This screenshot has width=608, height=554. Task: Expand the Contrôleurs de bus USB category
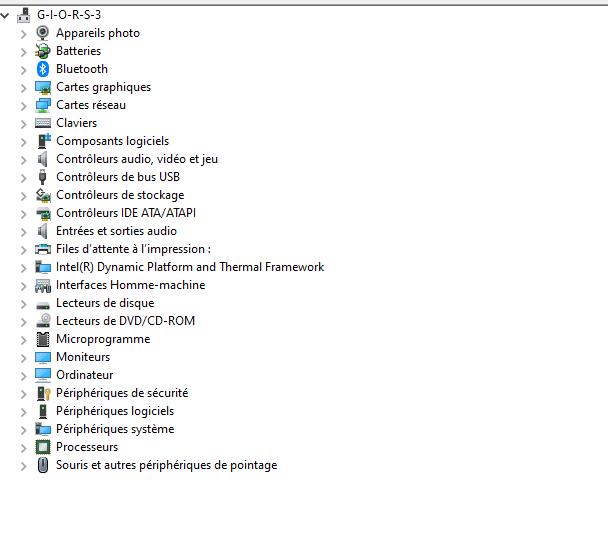tap(24, 178)
